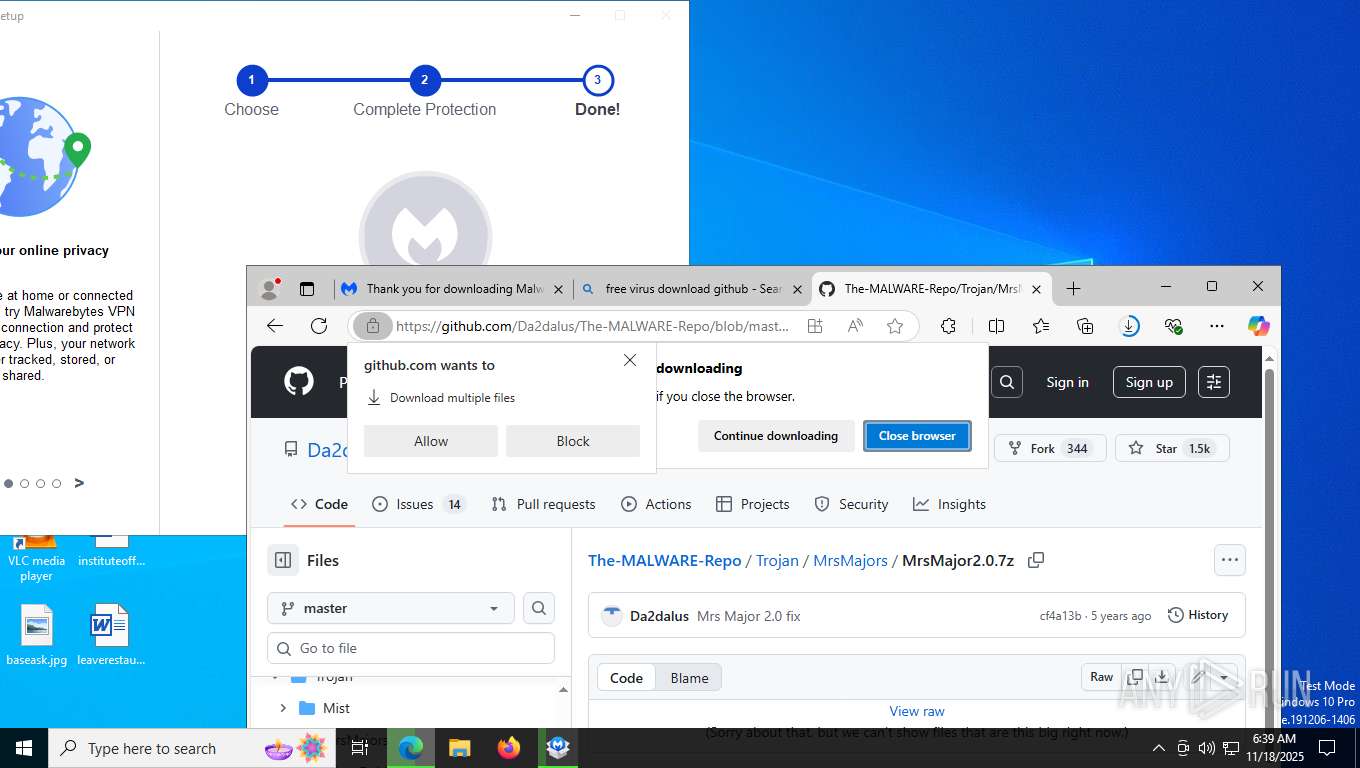Close the free virus download search tab
The width and height of the screenshot is (1360, 768).
point(797,289)
